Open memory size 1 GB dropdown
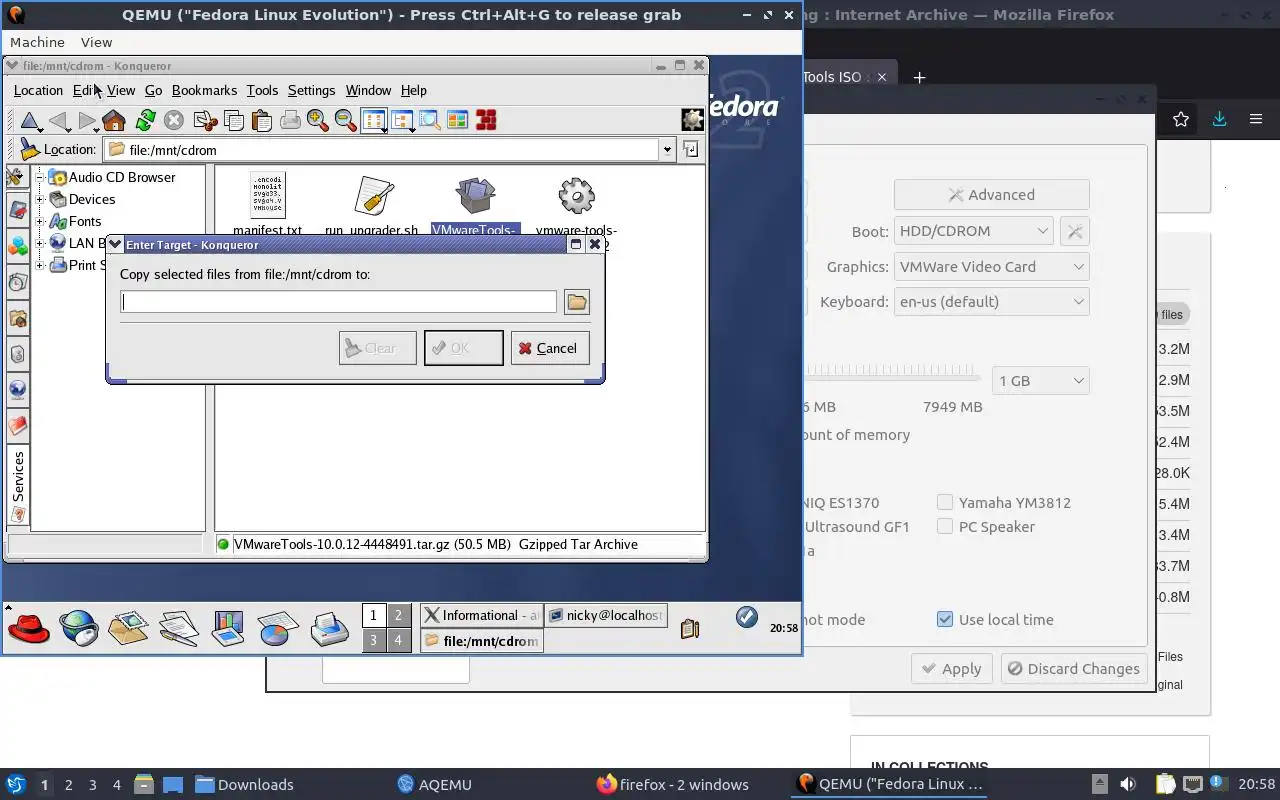 point(1041,381)
